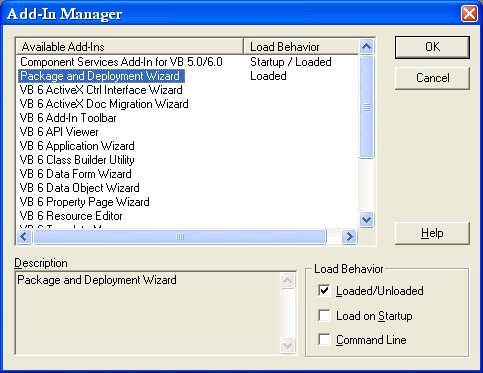The width and height of the screenshot is (483, 373).
Task: Select VB 6 Resource Editor entry
Action: [71, 216]
